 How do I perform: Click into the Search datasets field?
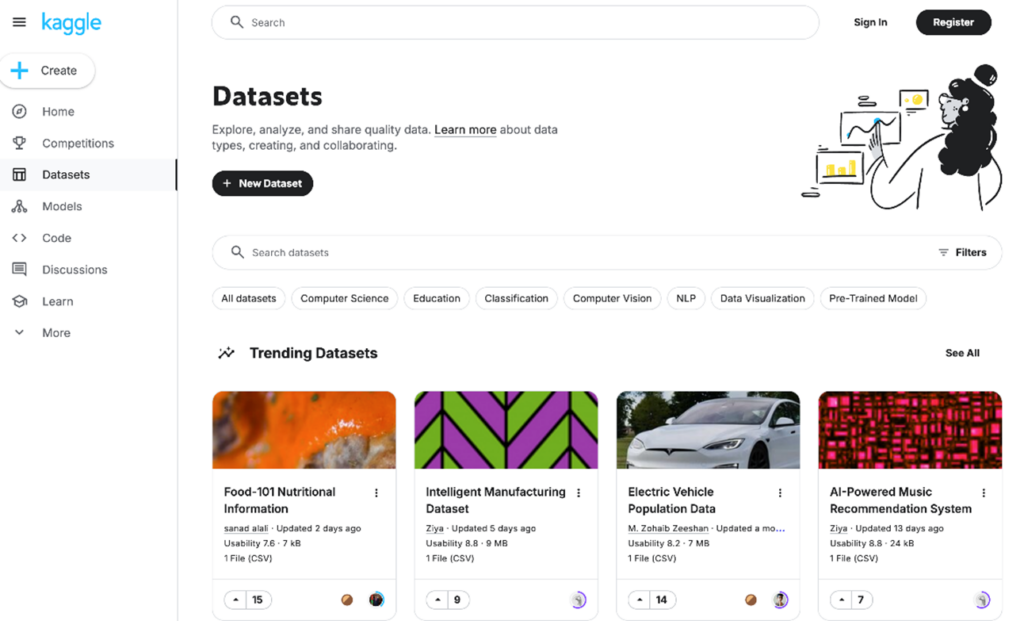(x=580, y=253)
